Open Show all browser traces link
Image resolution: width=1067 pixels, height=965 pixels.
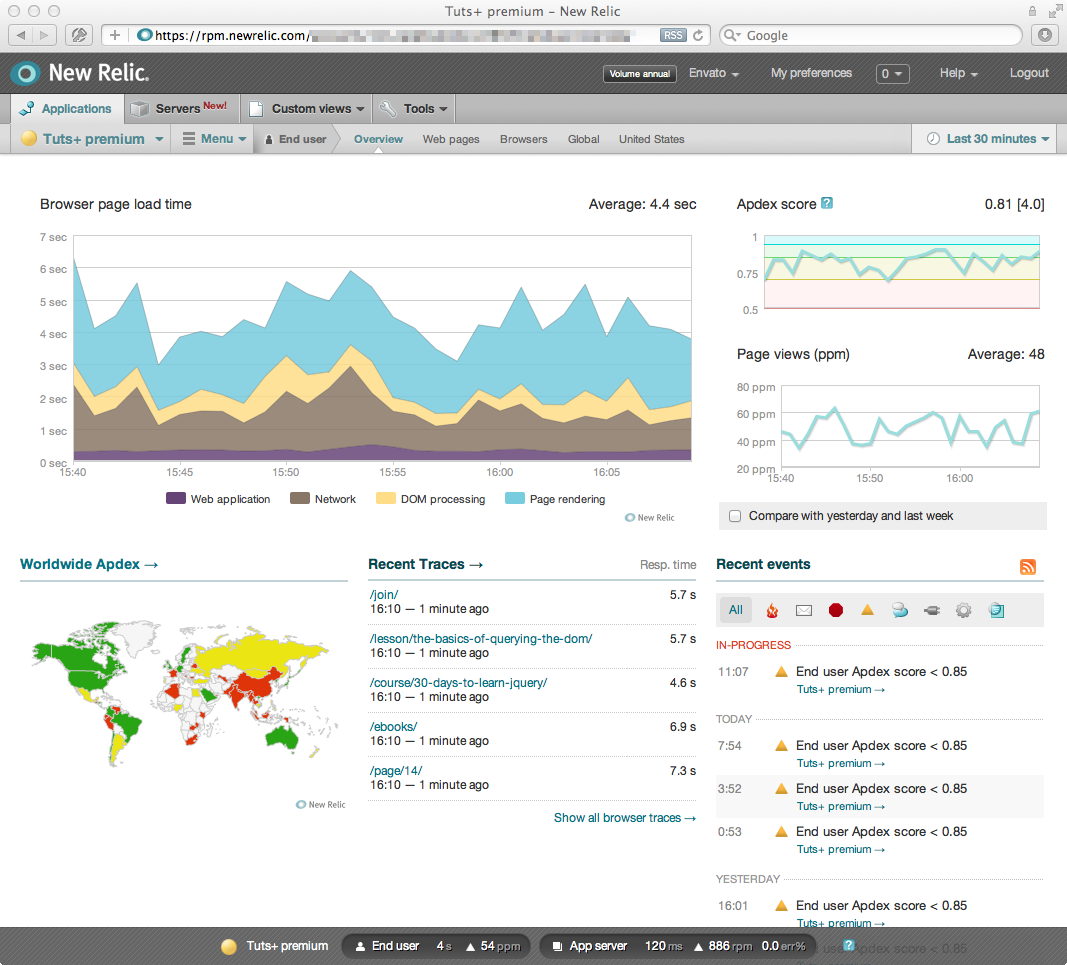click(624, 818)
